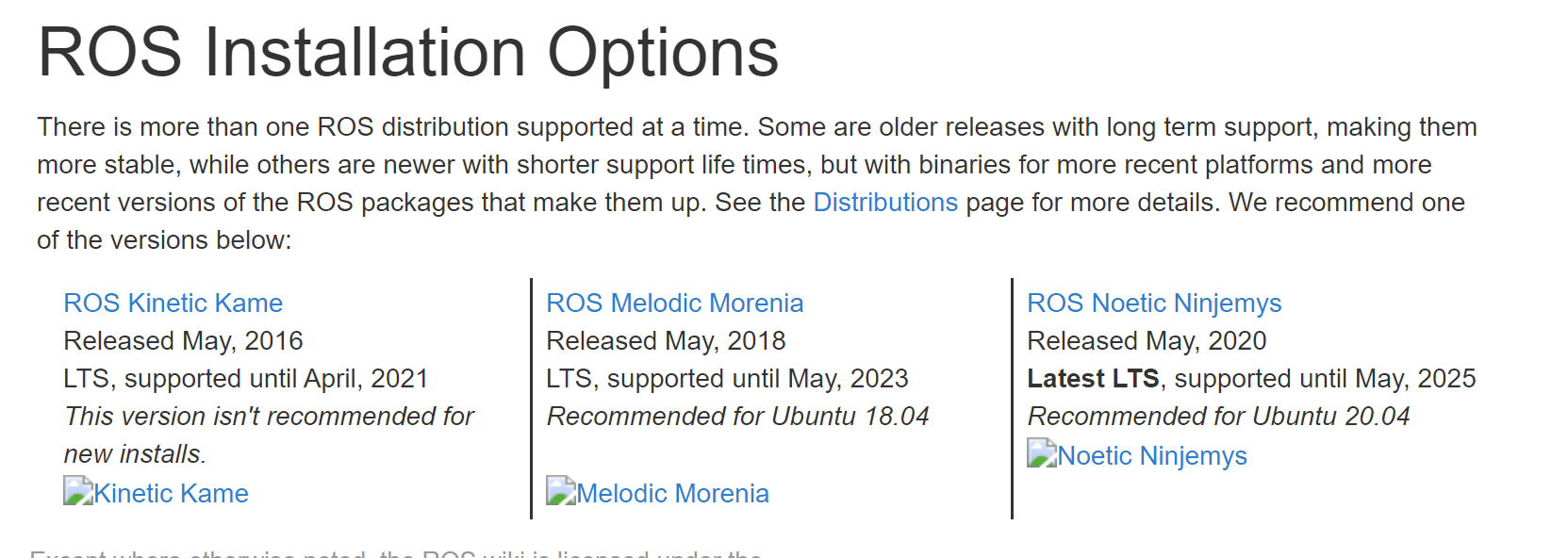1568x558 pixels.
Task: Open the ROS Kinetic Kame link
Action: pyautogui.click(x=173, y=303)
